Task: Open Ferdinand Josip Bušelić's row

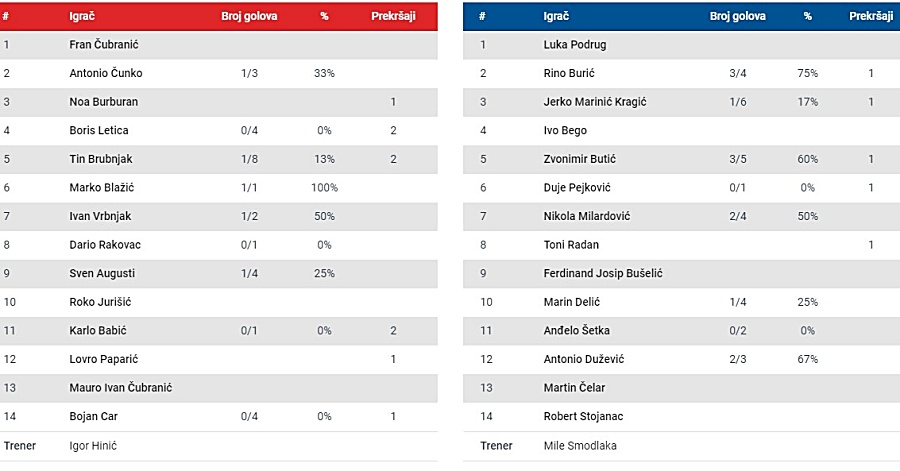Action: 681,274
